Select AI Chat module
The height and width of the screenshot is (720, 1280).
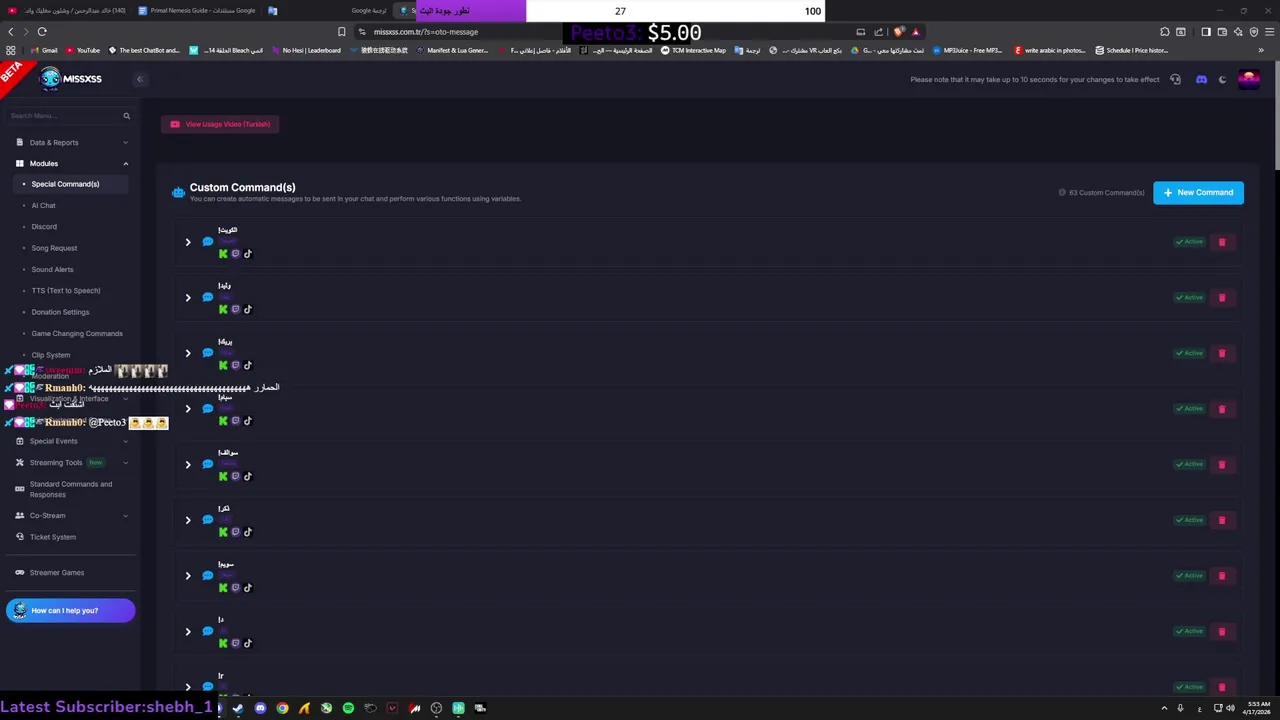coord(43,206)
